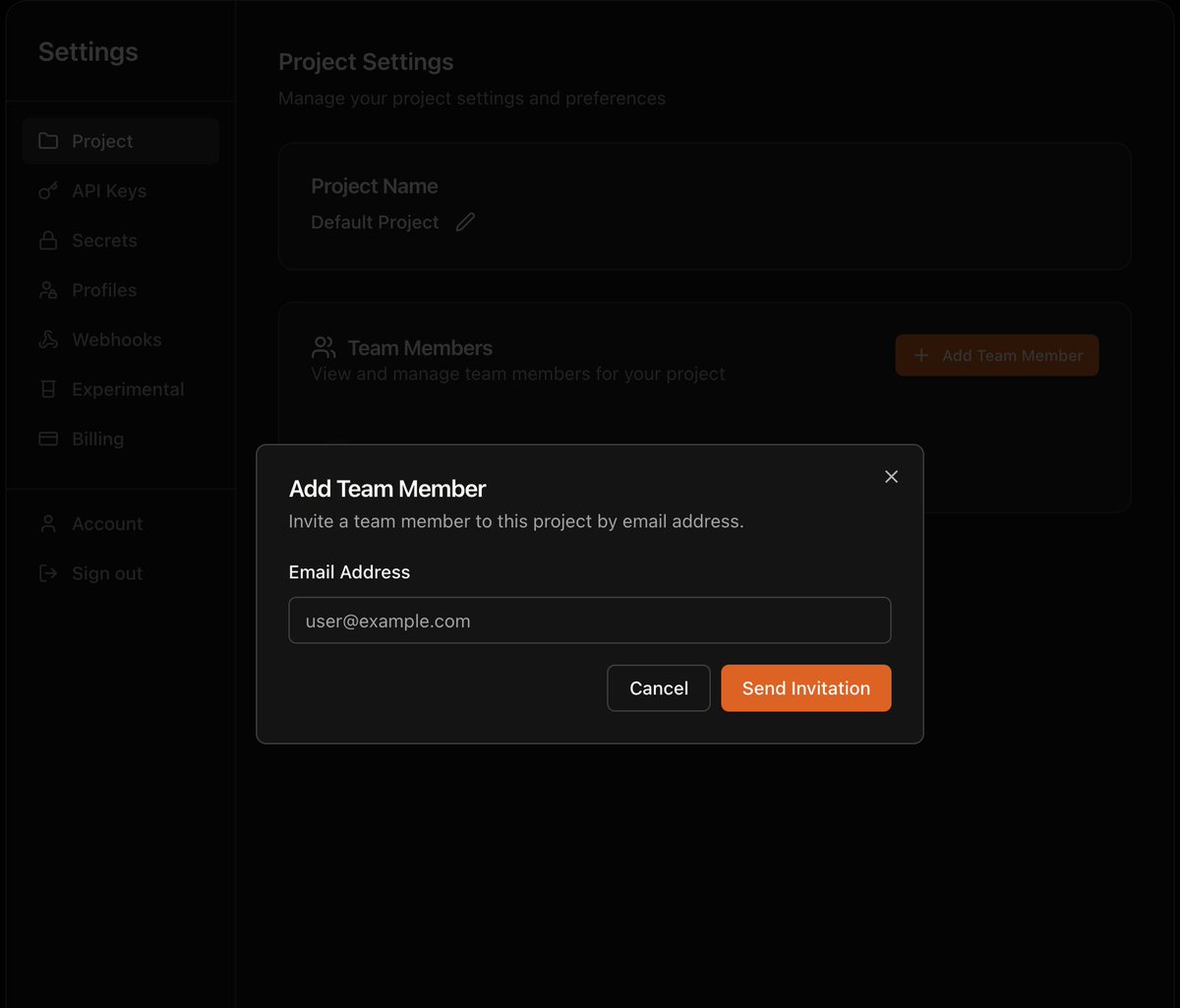Image resolution: width=1180 pixels, height=1008 pixels.
Task: Open Billing via the credit card icon
Action: [48, 439]
